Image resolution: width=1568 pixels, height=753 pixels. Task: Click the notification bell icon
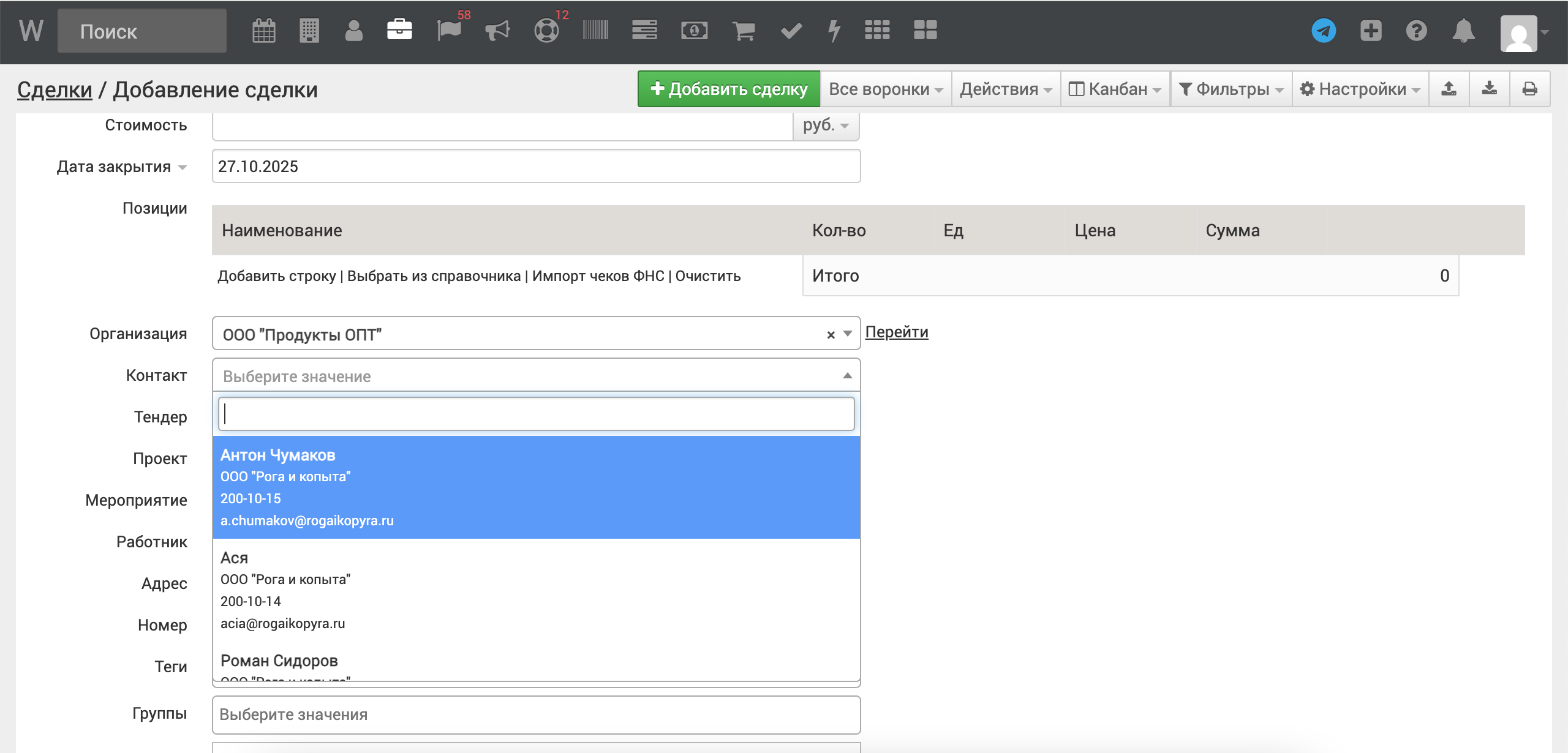click(x=1463, y=31)
